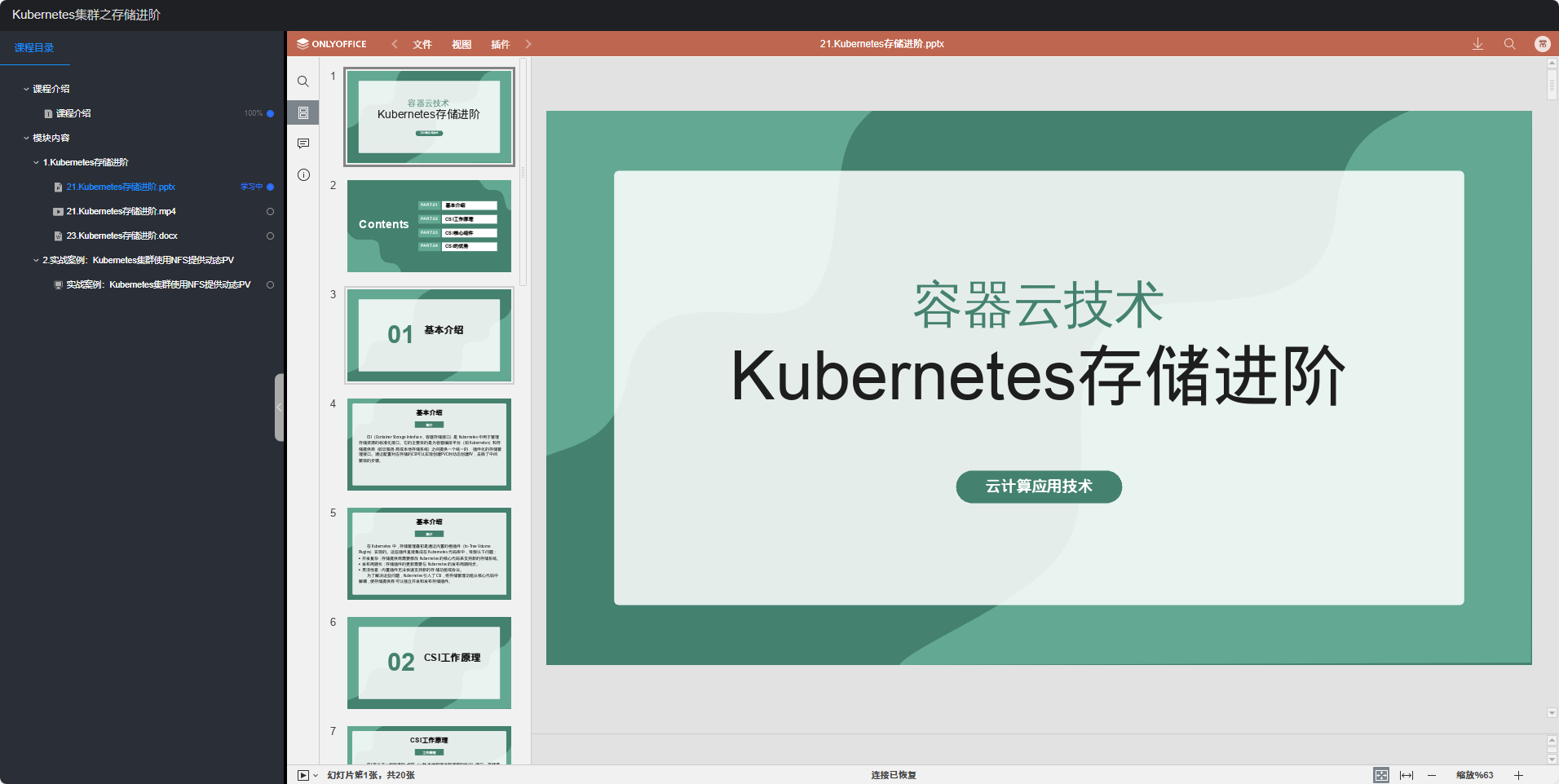
Task: Click the mp4 video file icon
Action: tap(58, 212)
